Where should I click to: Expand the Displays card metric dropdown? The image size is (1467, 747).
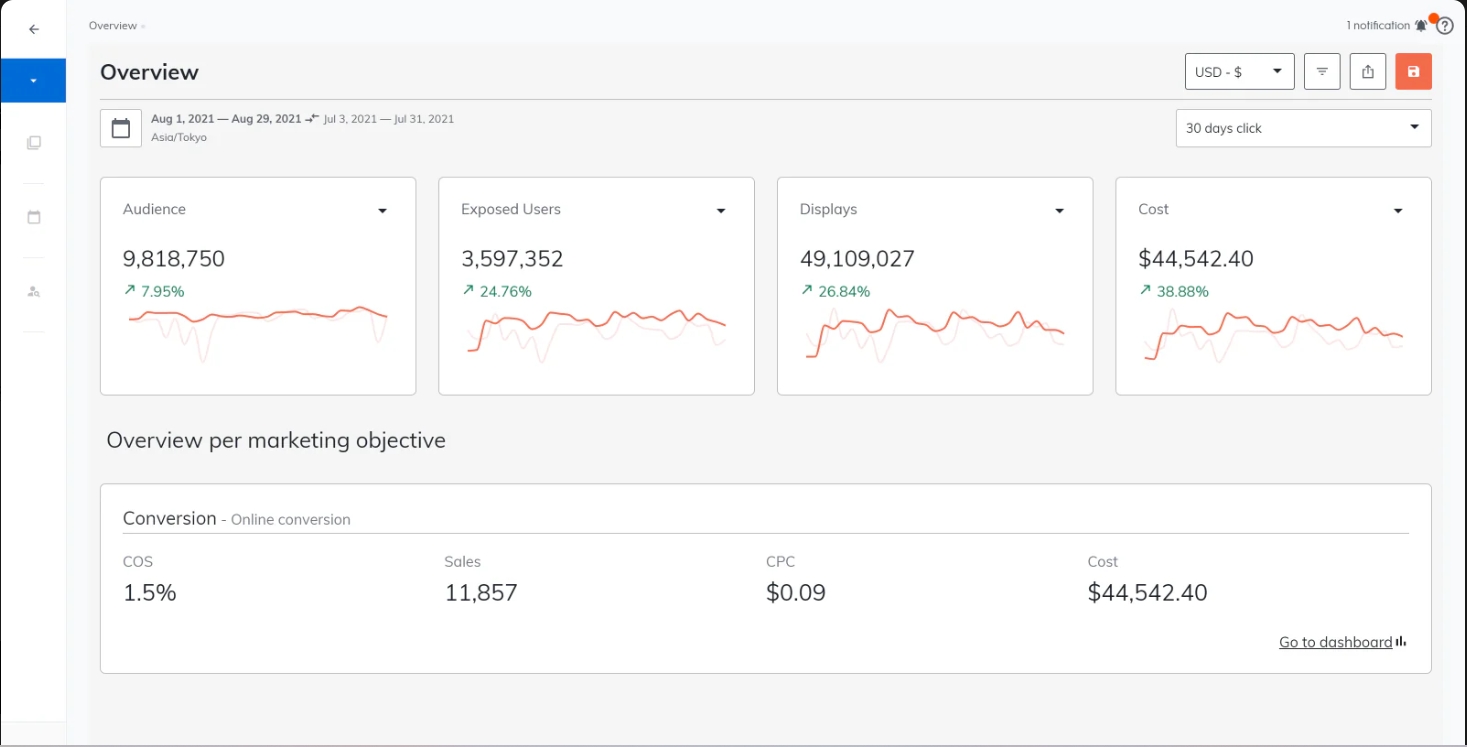[x=1060, y=211]
